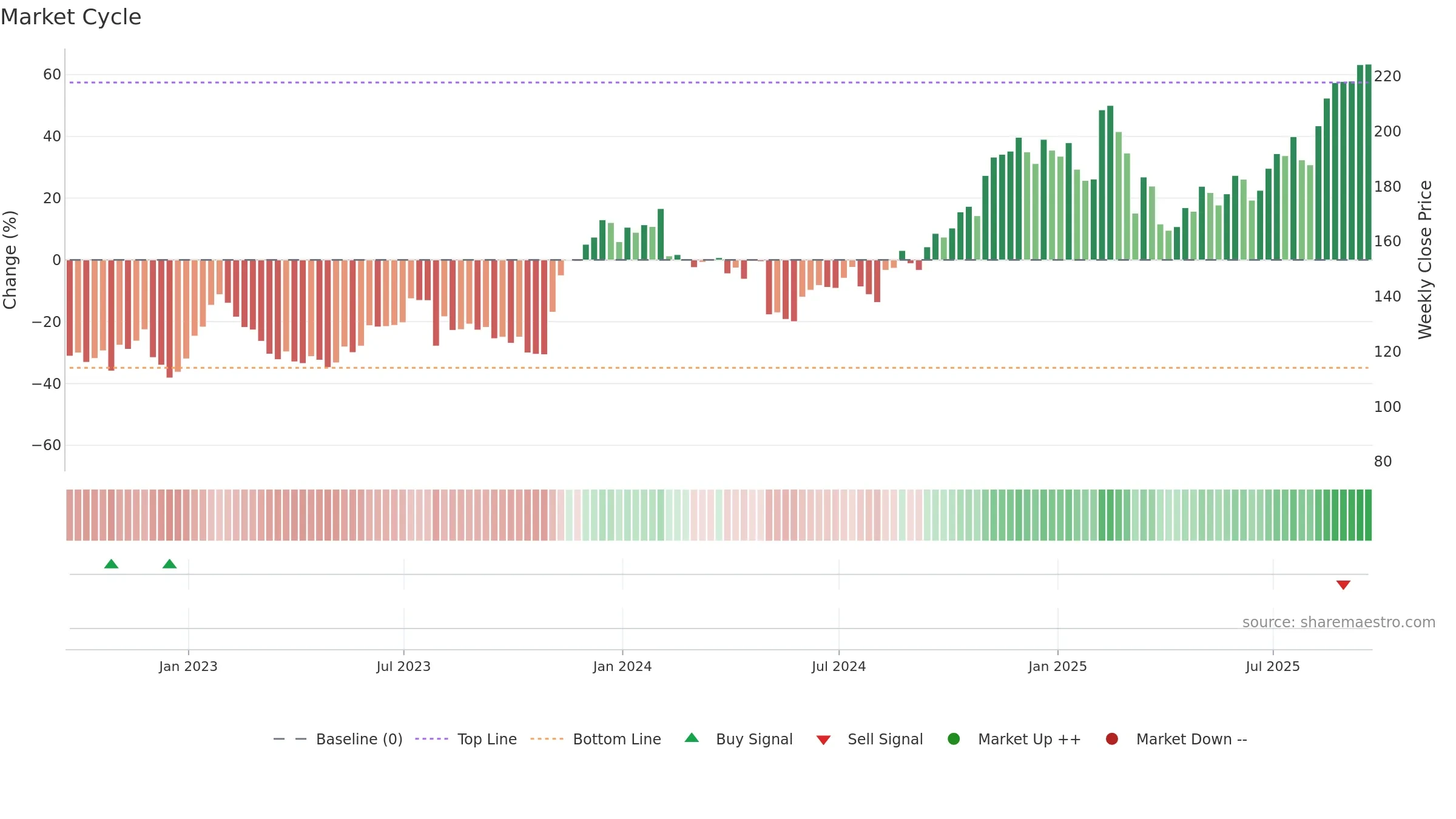Viewport: 1456px width, 819px height.
Task: Click the −60 tick on Change axis
Action: (x=47, y=445)
